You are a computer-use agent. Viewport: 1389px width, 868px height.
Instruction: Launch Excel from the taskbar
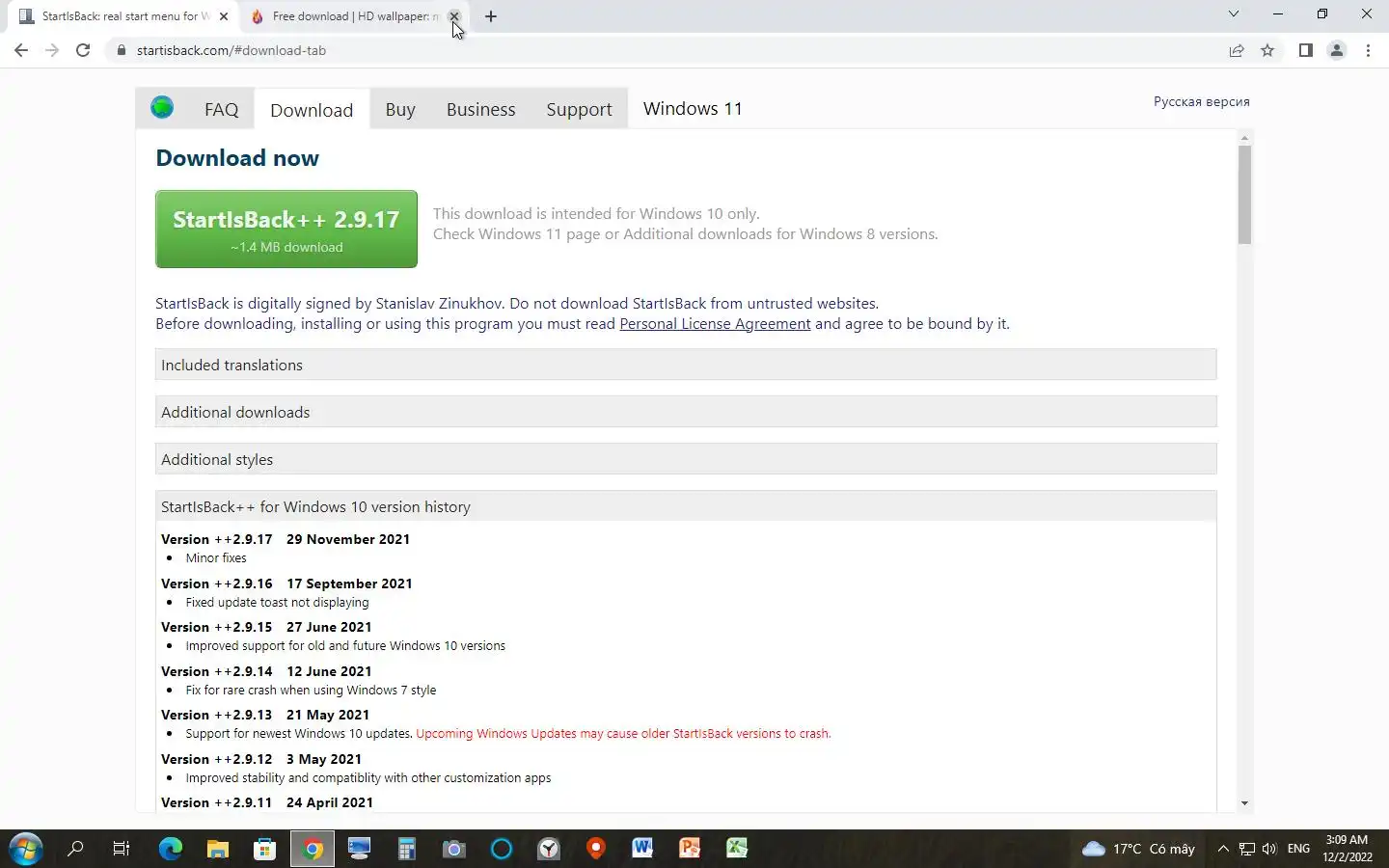tap(737, 849)
